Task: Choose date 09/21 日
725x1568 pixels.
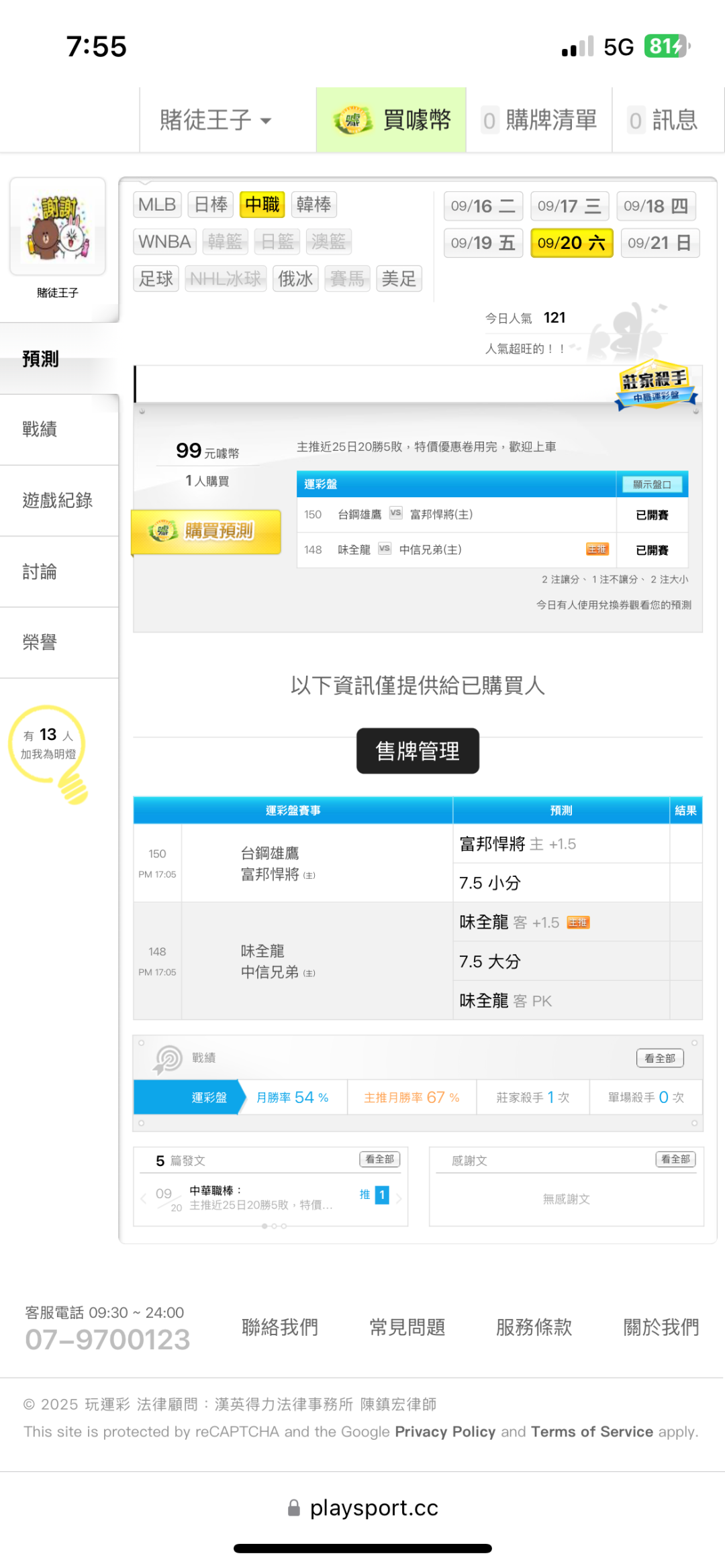Action: (660, 243)
